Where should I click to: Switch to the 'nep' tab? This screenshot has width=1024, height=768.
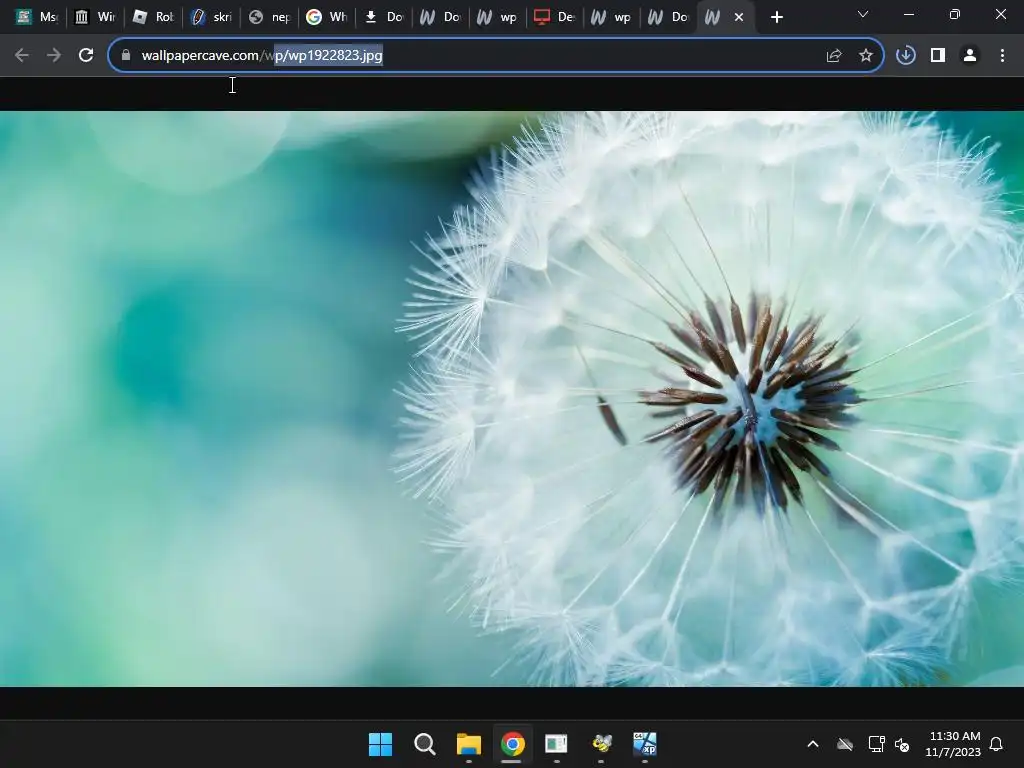click(269, 17)
